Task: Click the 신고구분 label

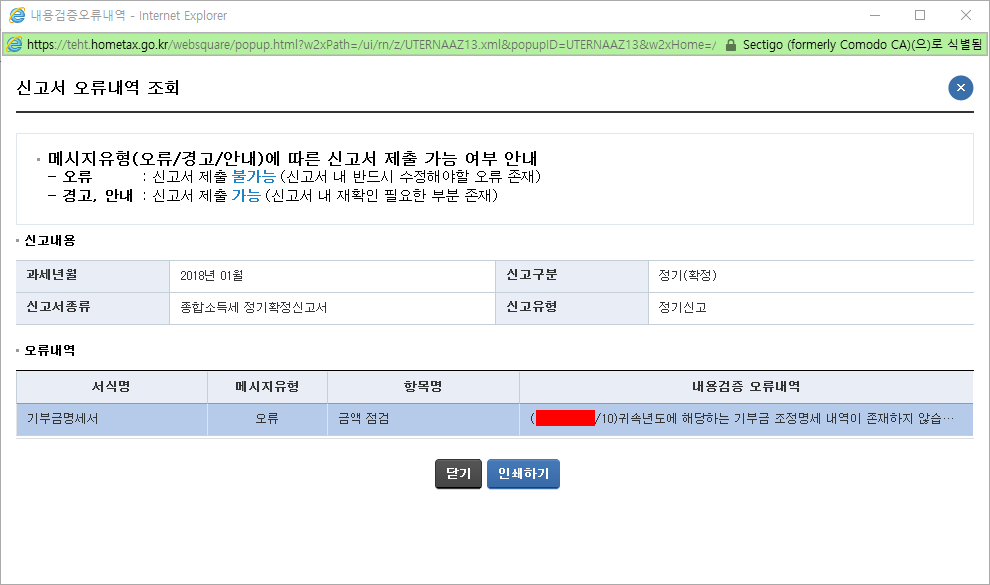Action: click(532, 275)
